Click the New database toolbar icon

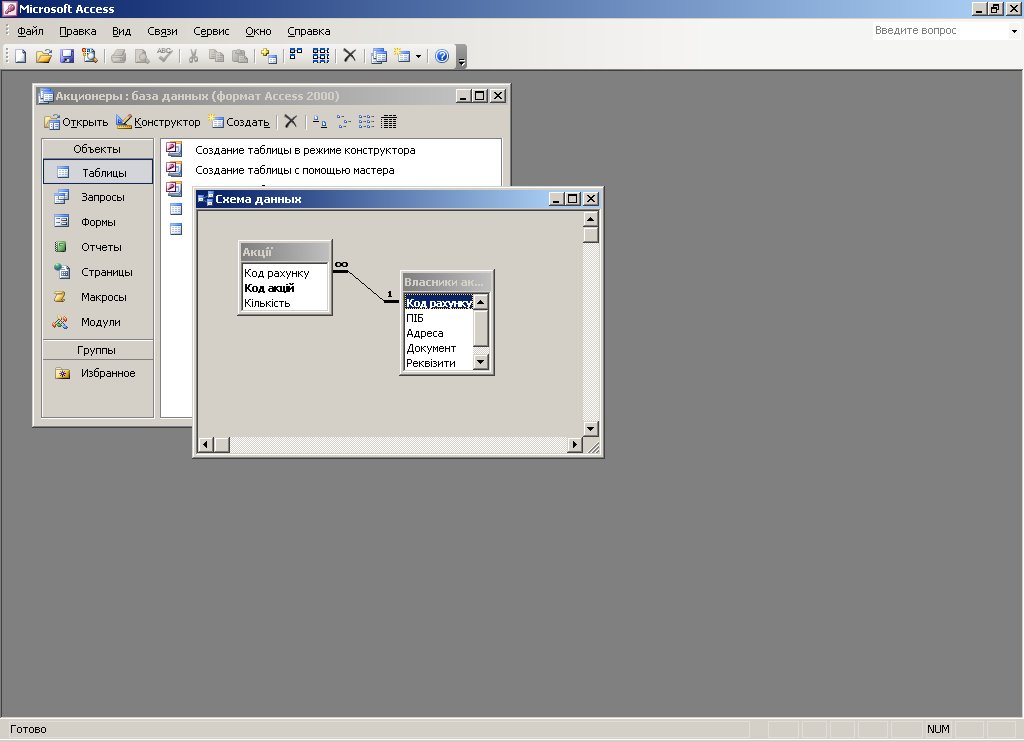[20, 56]
